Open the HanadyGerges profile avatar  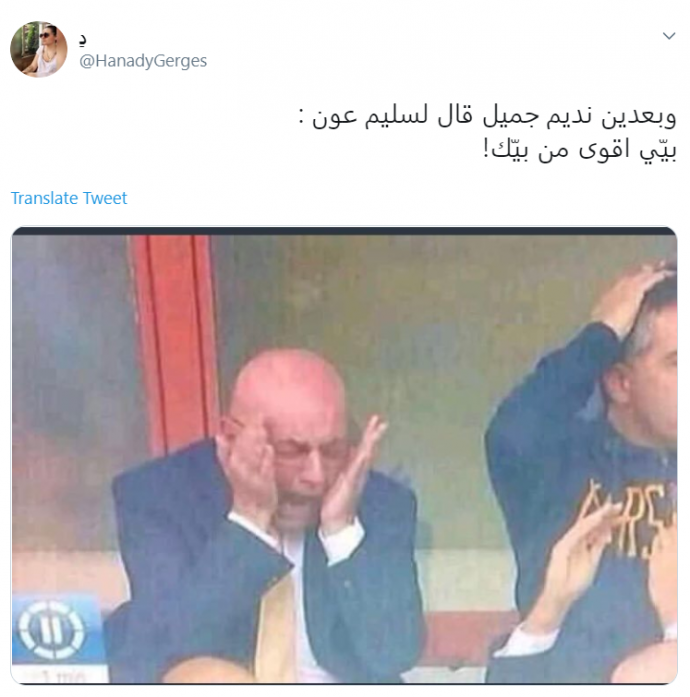[x=39, y=49]
